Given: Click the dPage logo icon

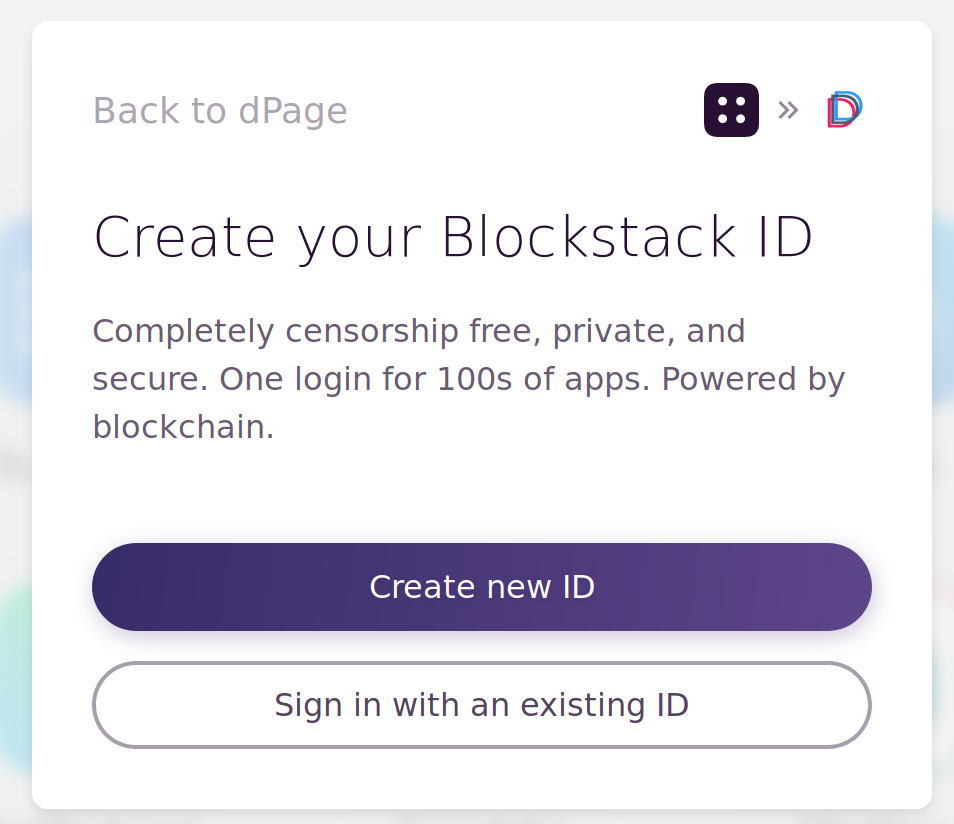Looking at the screenshot, I should click(844, 110).
